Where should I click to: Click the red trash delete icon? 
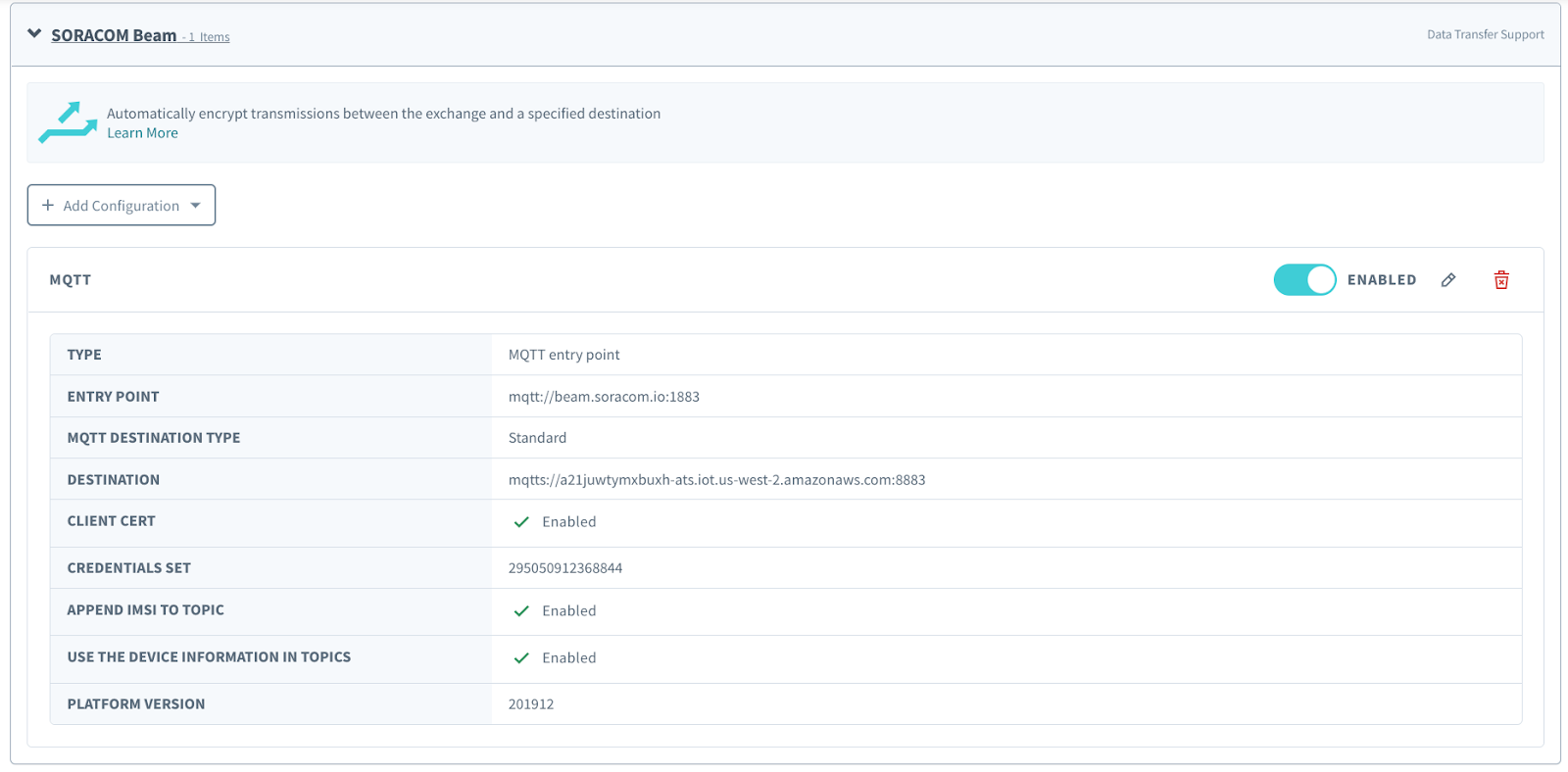(1500, 280)
